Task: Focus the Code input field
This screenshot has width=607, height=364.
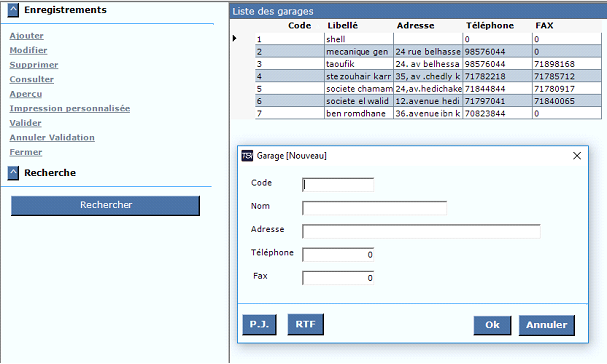Action: 338,185
